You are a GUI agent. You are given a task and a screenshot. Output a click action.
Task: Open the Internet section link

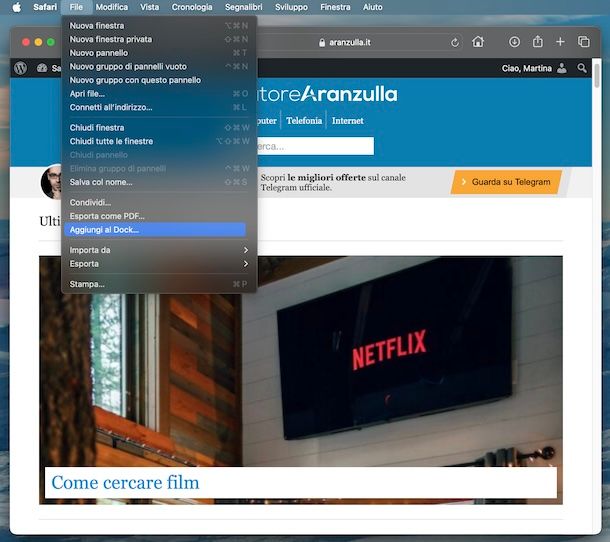347,121
